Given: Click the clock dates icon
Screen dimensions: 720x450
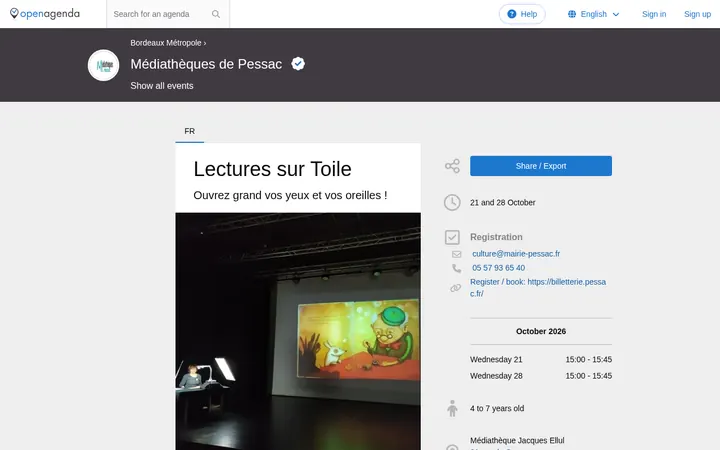Looking at the screenshot, I should pyautogui.click(x=452, y=202).
